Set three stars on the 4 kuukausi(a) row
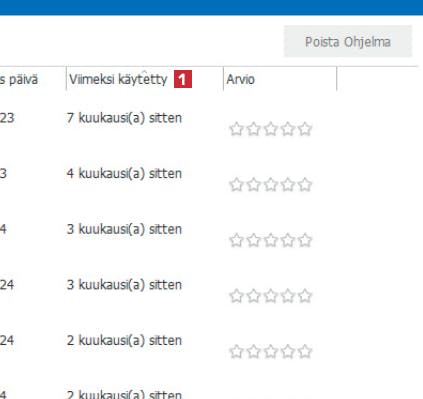This screenshot has height=399, width=423. 271,185
